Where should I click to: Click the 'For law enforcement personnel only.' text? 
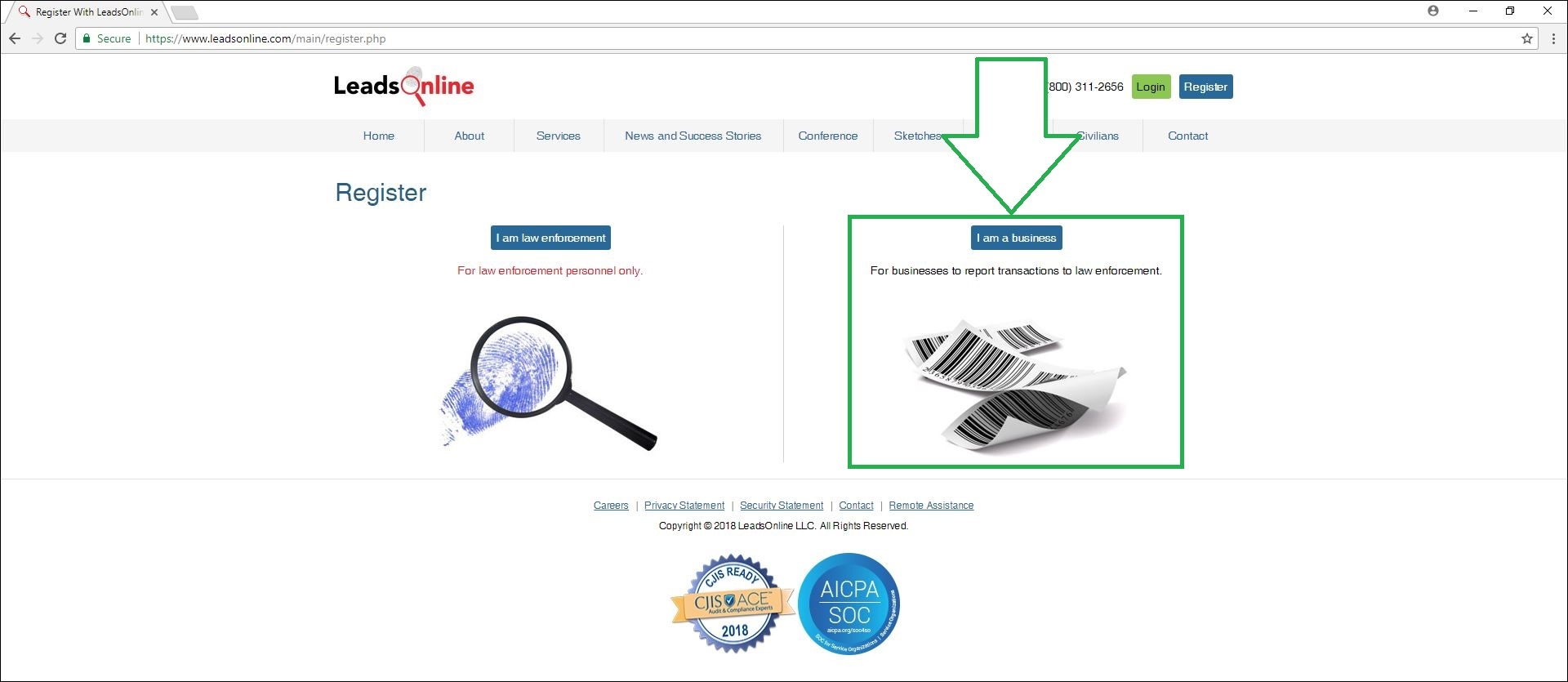click(550, 270)
